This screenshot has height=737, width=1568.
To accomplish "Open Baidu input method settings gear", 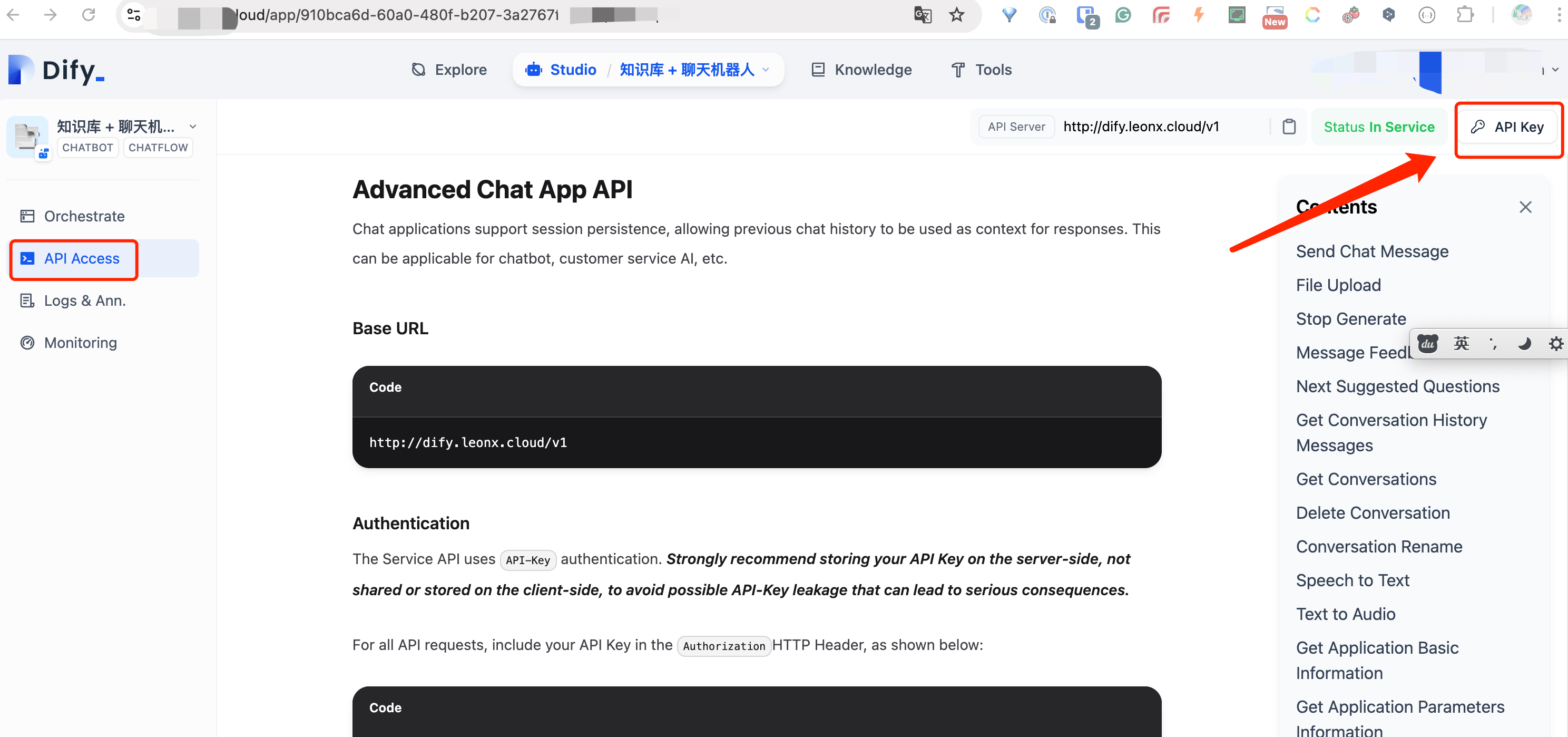I will click(1556, 344).
